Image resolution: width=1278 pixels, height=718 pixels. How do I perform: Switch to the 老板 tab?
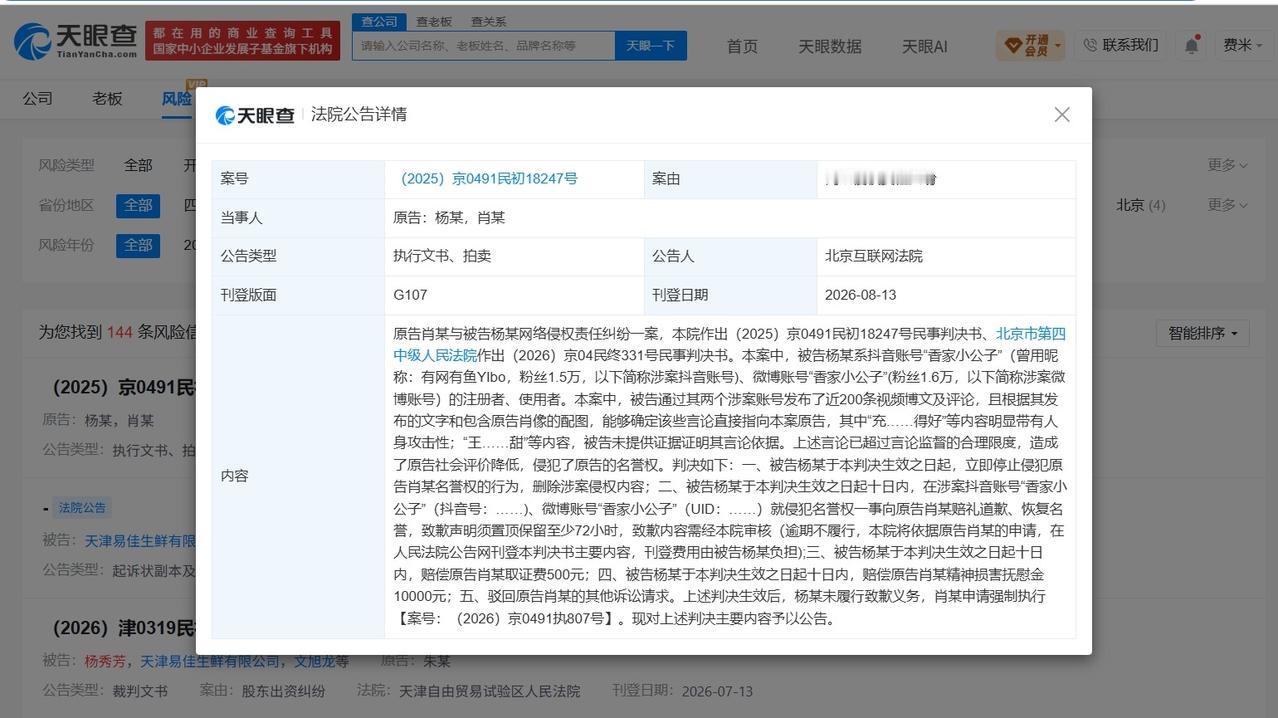[107, 98]
